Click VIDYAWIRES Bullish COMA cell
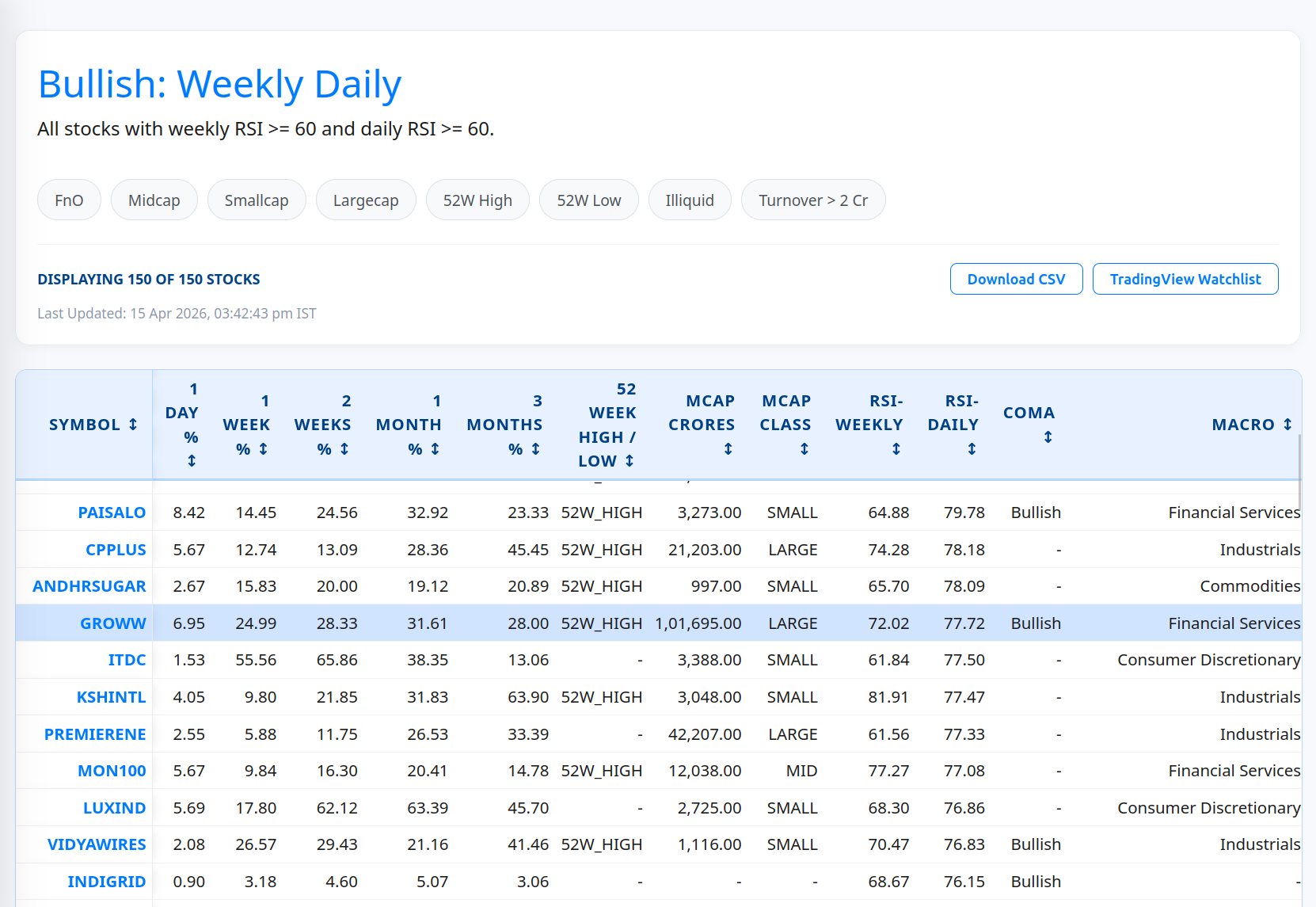The height and width of the screenshot is (907, 1316). click(1036, 844)
